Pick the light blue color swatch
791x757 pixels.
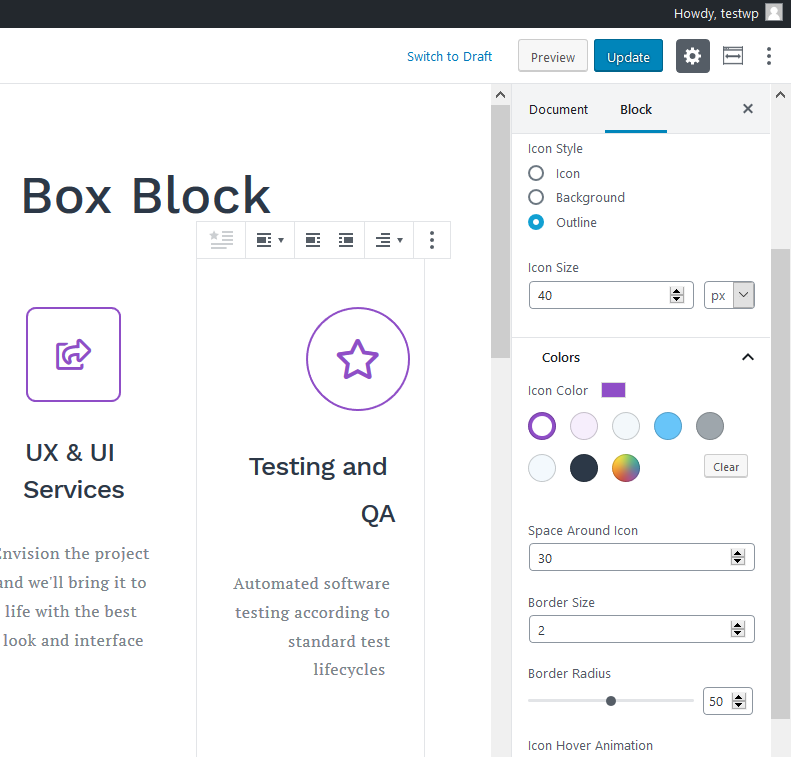click(668, 426)
